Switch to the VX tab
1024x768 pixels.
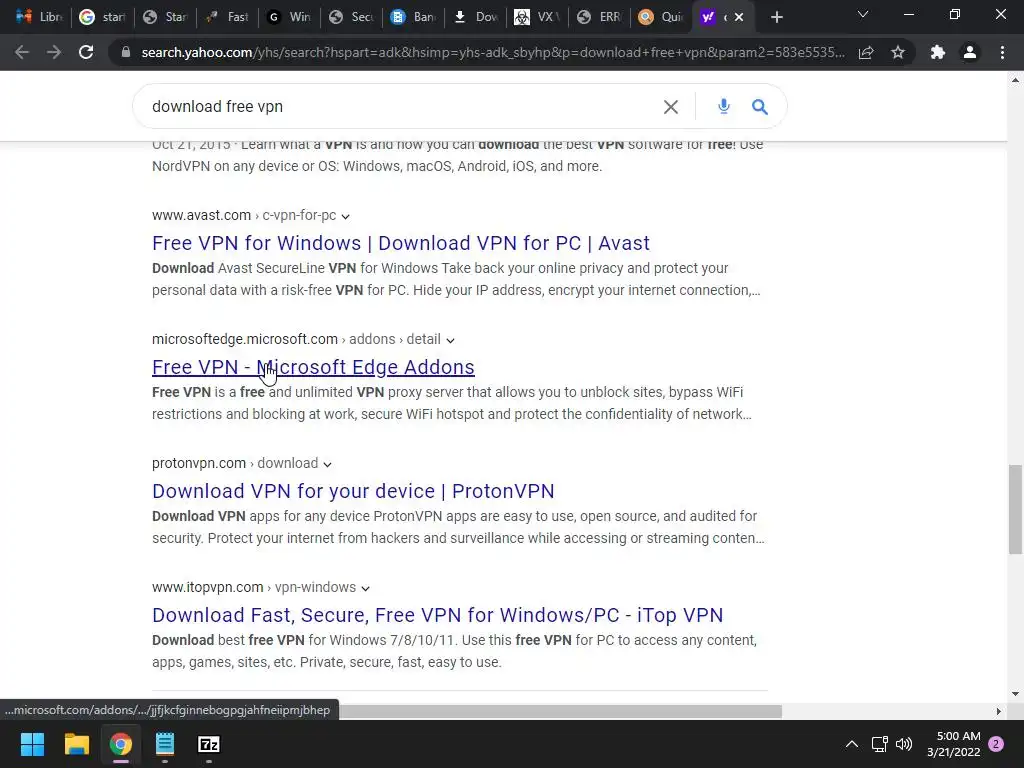(x=537, y=17)
